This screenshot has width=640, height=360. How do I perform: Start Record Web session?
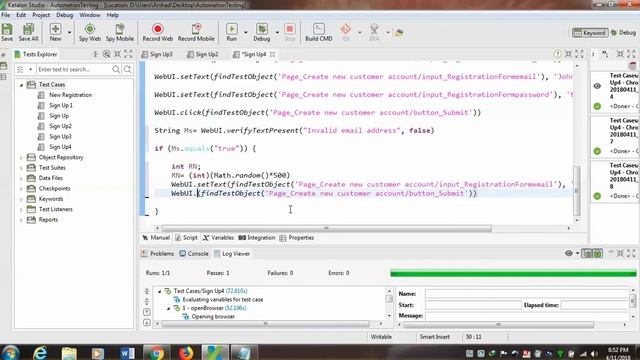coord(158,32)
